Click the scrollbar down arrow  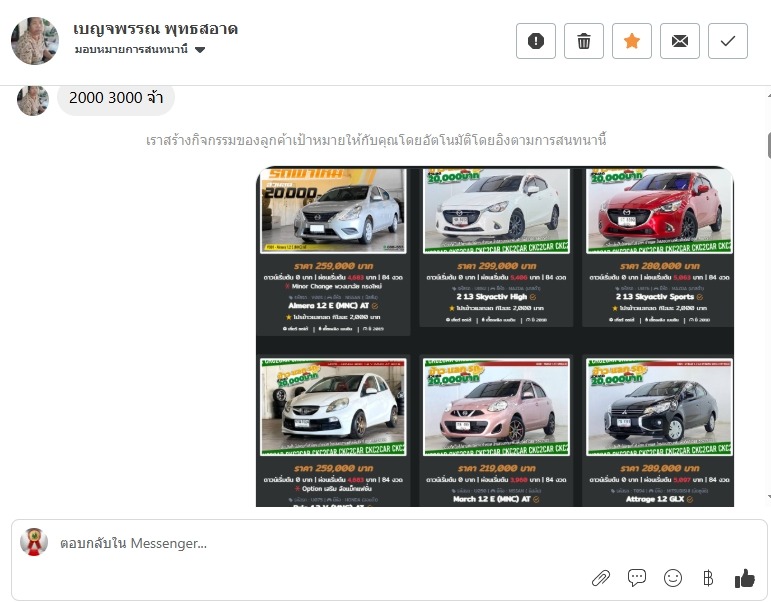[x=769, y=497]
